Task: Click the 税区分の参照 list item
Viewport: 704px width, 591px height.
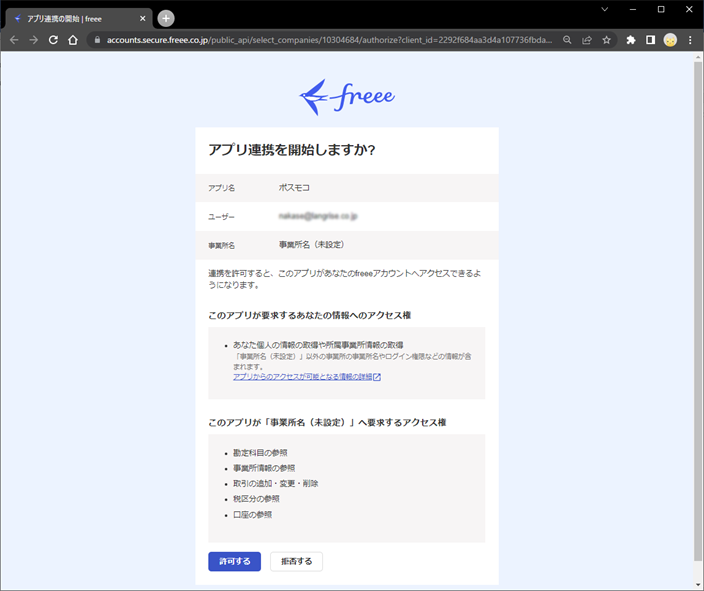Action: pyautogui.click(x=256, y=499)
